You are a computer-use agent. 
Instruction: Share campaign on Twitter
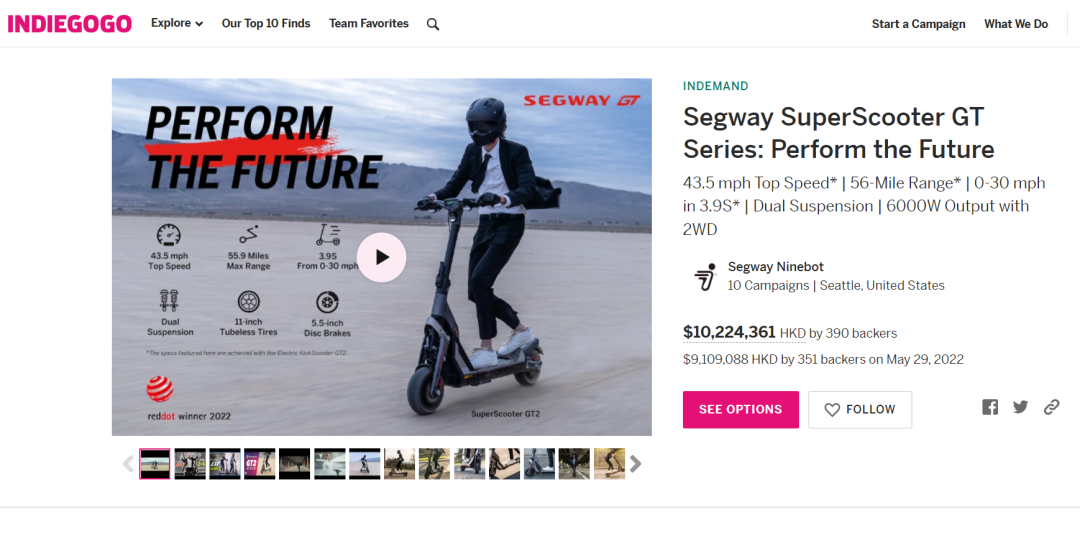click(x=1020, y=407)
